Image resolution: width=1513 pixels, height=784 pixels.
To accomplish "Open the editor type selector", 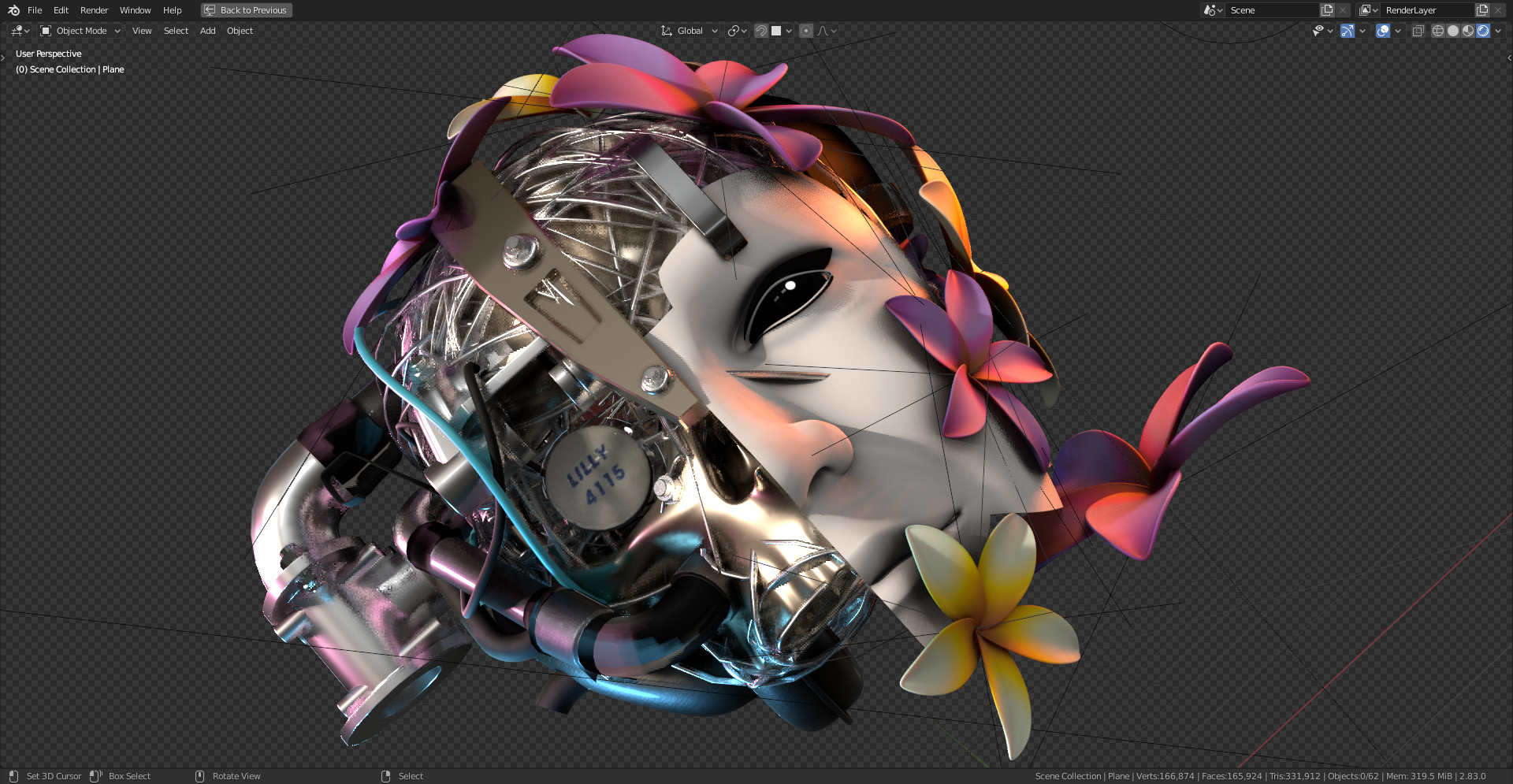I will pyautogui.click(x=20, y=31).
